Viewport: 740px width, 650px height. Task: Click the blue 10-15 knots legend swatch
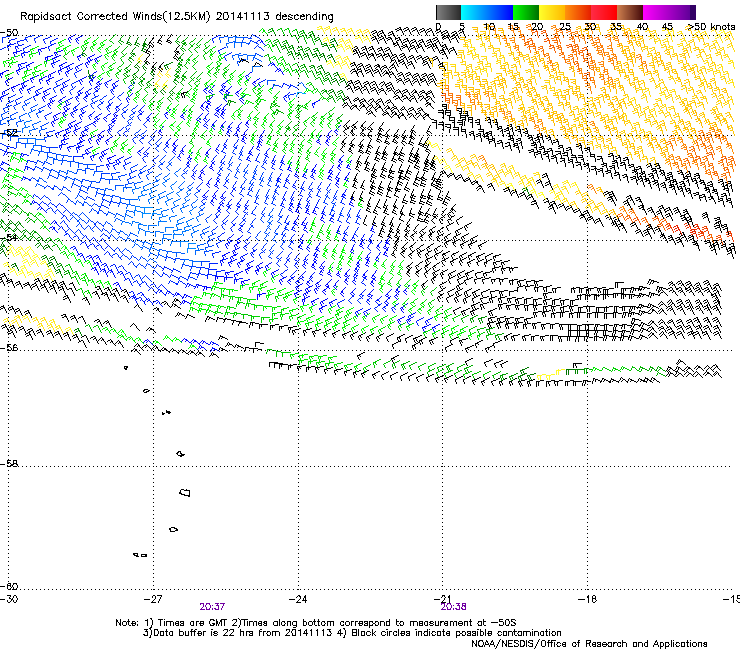click(500, 12)
